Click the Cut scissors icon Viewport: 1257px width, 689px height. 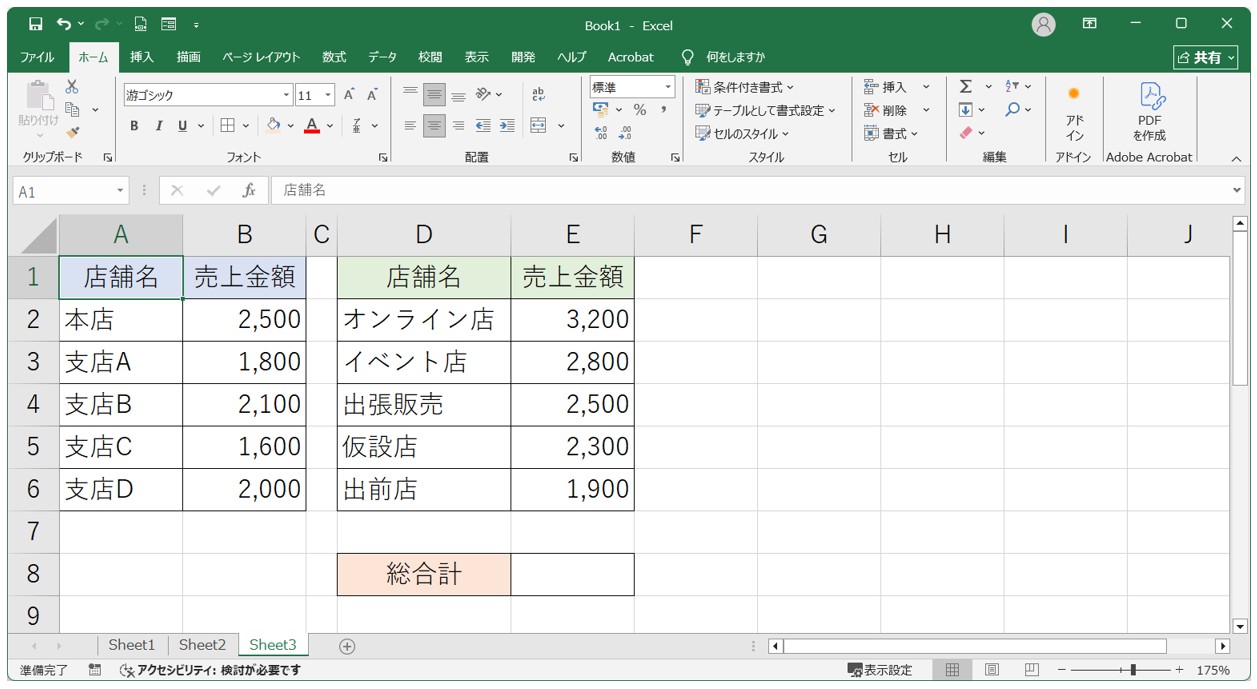coord(72,87)
